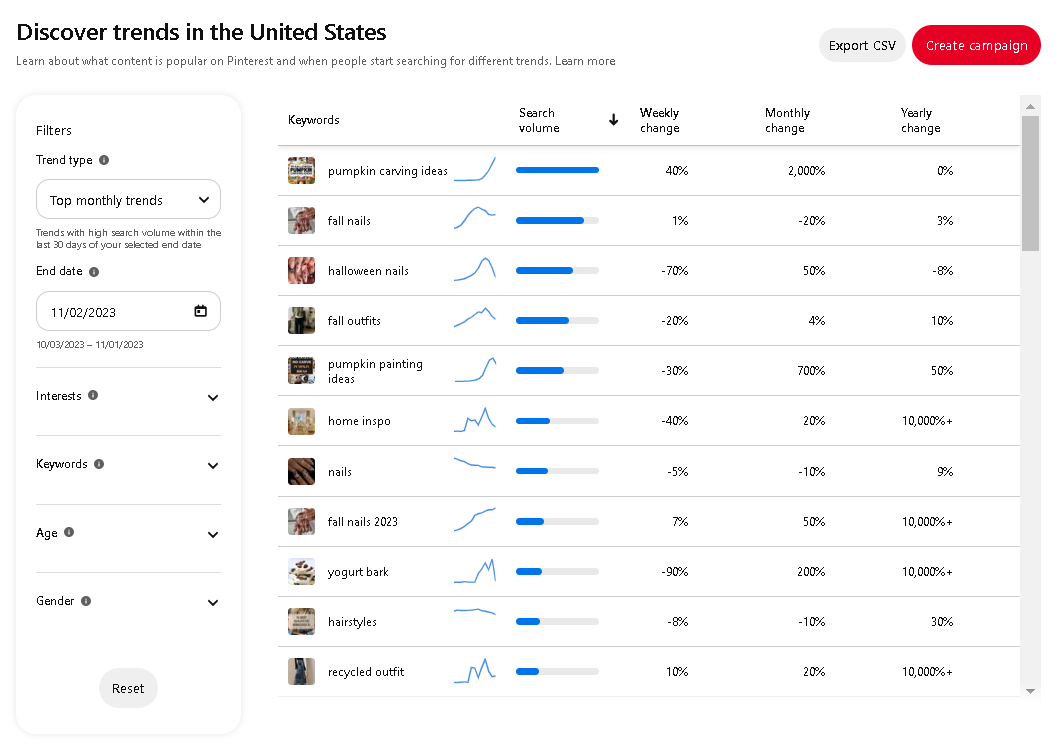Open the Top monthly trends dropdown

pos(128,199)
